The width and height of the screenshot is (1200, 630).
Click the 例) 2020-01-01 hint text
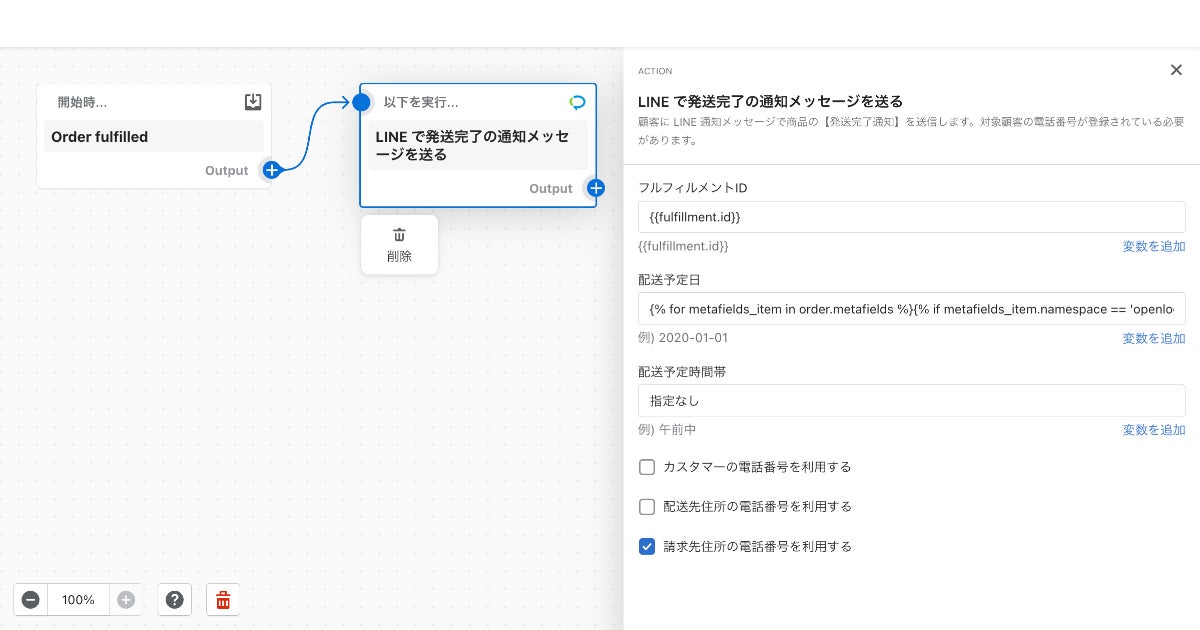pyautogui.click(x=683, y=338)
